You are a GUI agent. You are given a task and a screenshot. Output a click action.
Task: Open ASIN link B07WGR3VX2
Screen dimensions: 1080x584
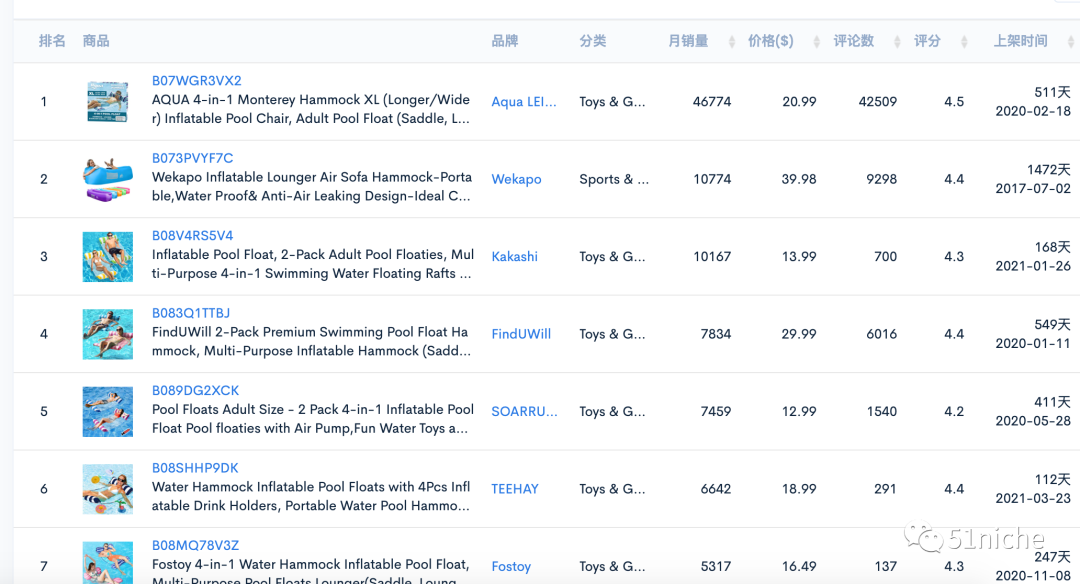(x=196, y=81)
